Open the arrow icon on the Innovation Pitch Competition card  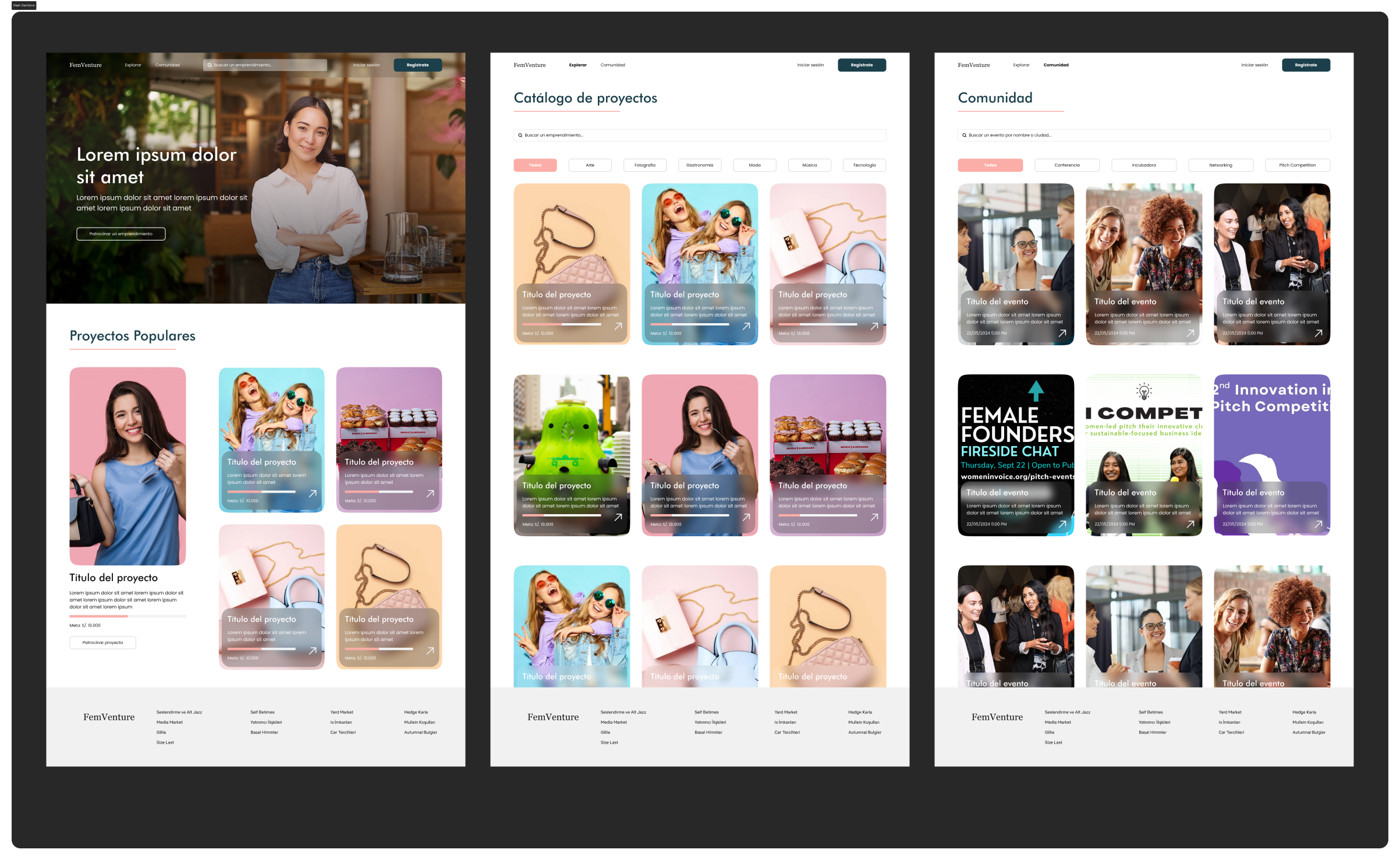tap(1319, 524)
